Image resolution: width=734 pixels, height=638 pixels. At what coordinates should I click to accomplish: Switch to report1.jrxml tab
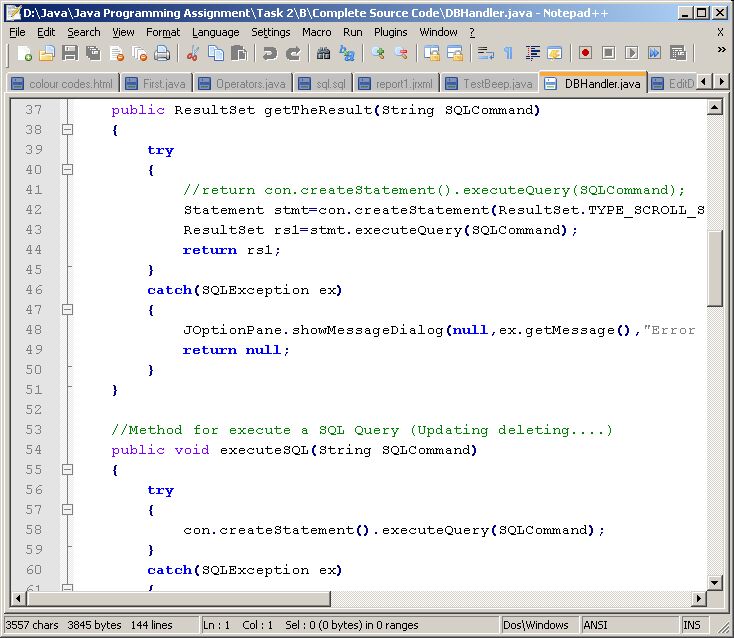pyautogui.click(x=396, y=84)
